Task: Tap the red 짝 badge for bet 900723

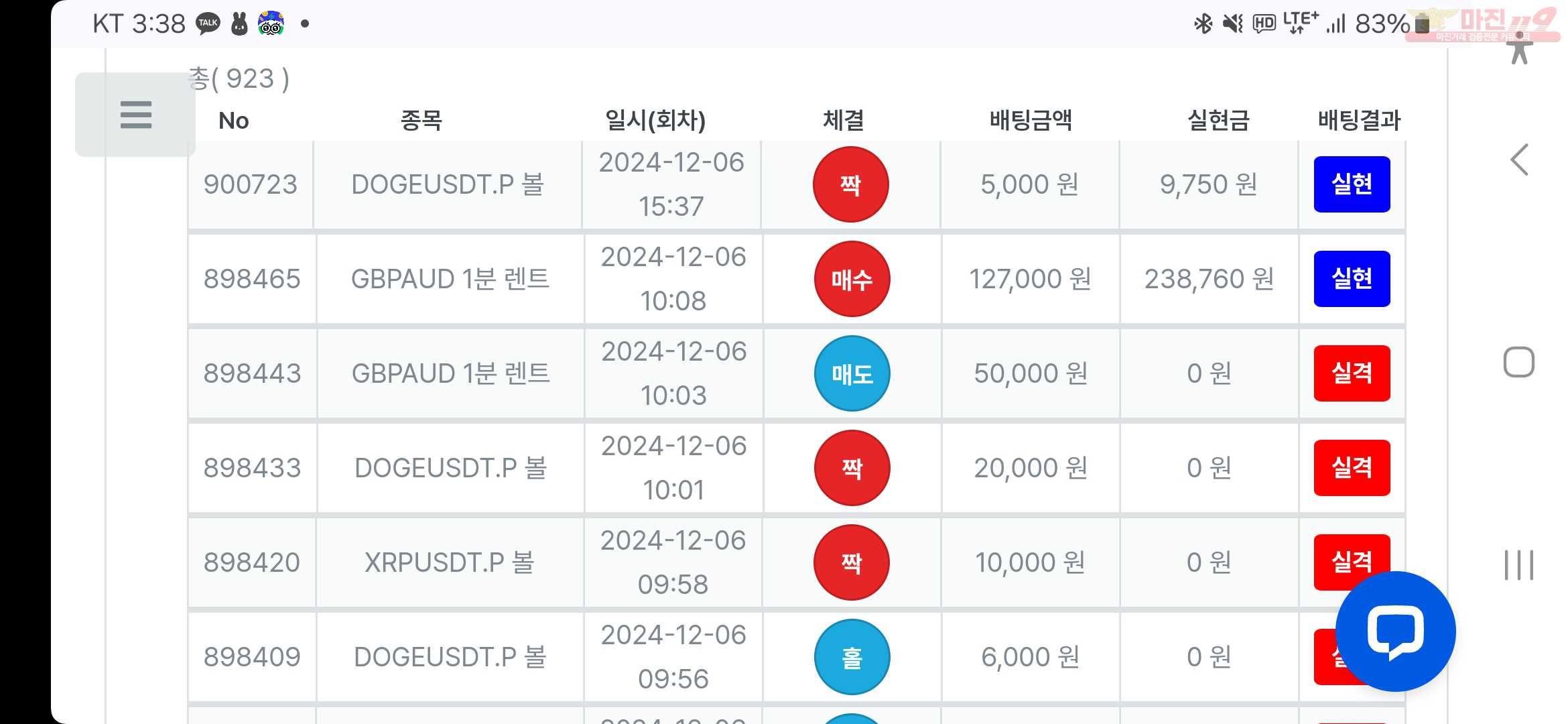Action: [850, 184]
